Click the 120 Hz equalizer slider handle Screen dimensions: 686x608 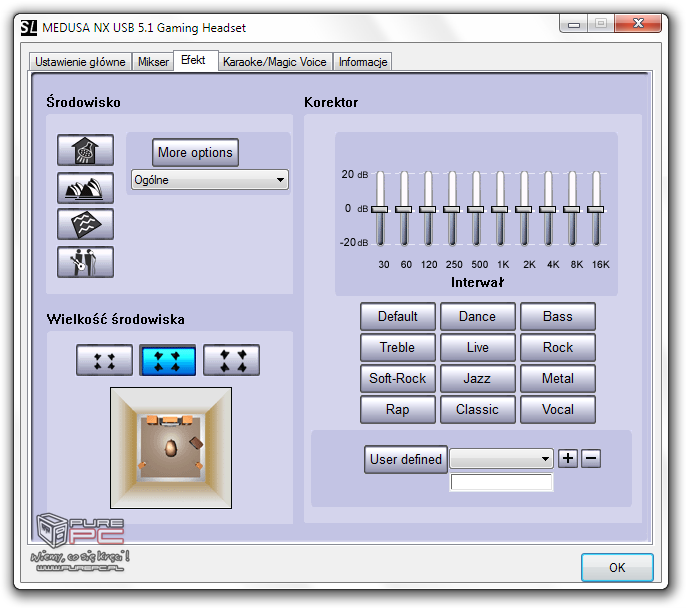coord(427,209)
